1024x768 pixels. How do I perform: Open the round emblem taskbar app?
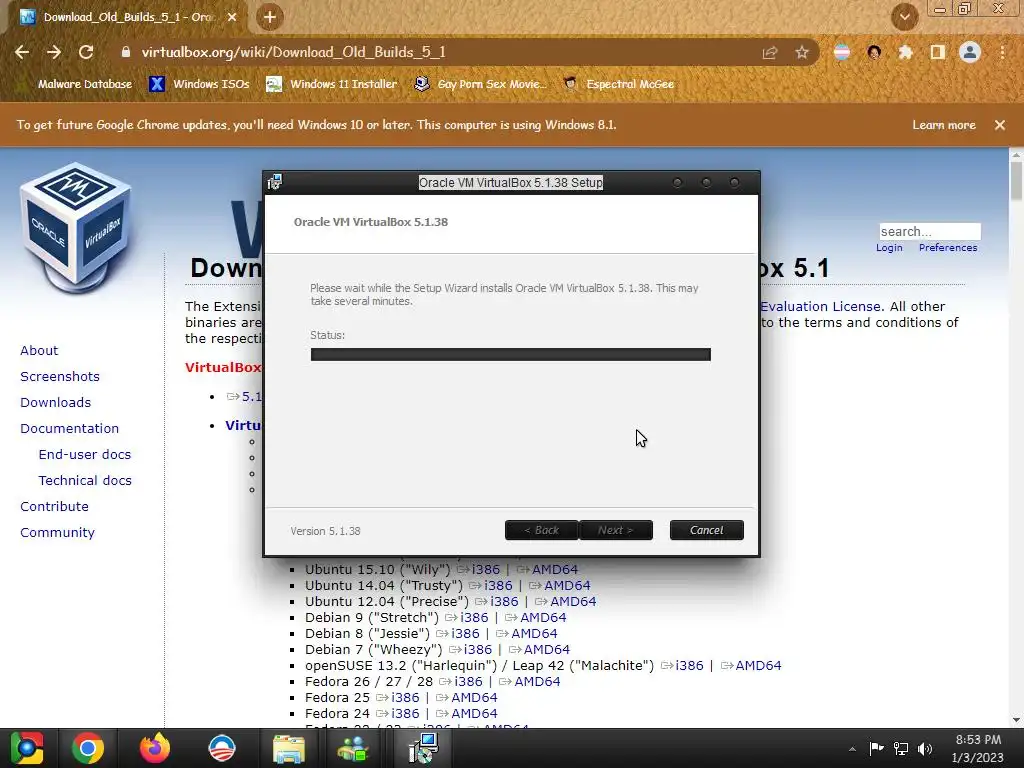221,748
